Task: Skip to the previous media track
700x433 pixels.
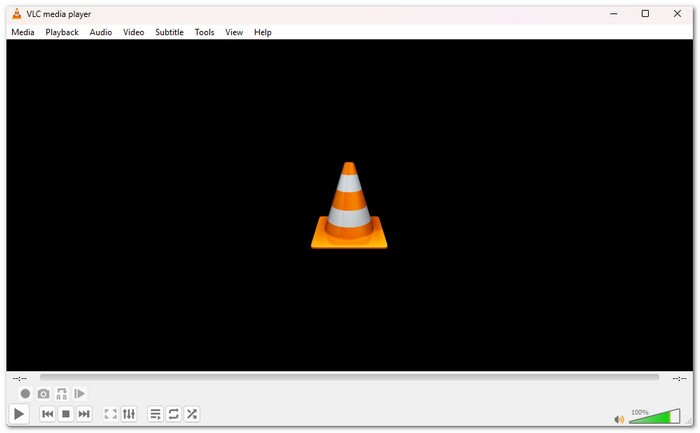Action: pos(48,414)
